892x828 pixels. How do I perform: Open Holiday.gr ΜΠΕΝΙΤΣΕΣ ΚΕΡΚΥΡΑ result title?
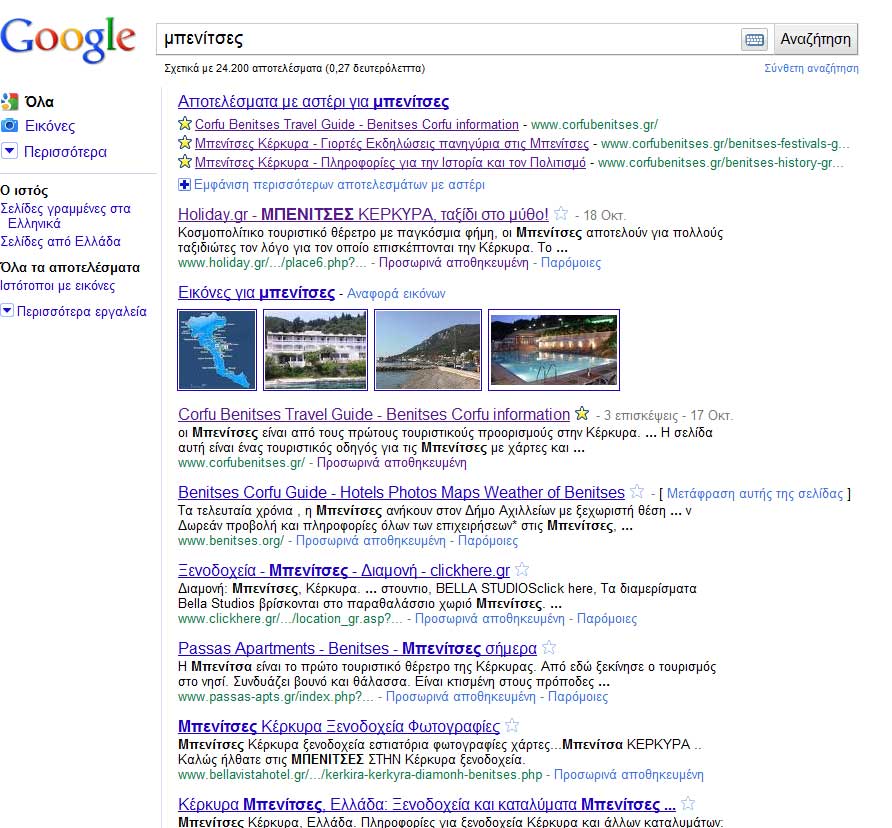[x=364, y=215]
